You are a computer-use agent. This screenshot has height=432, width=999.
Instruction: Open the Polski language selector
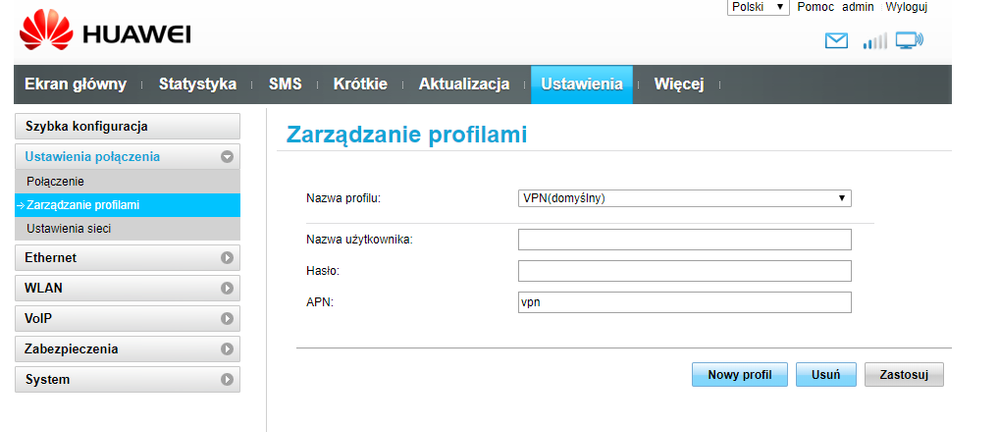click(757, 7)
